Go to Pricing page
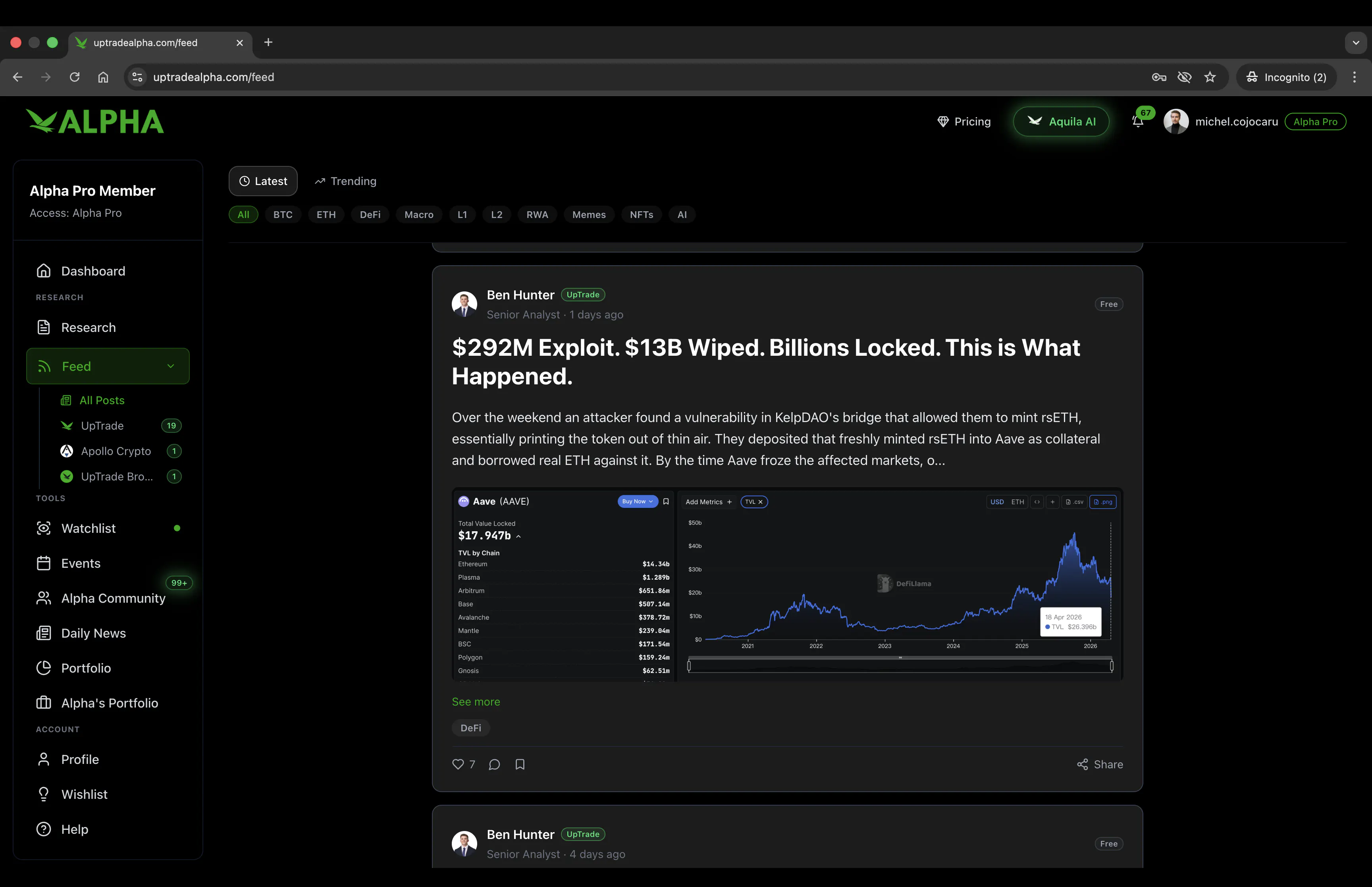 964,121
